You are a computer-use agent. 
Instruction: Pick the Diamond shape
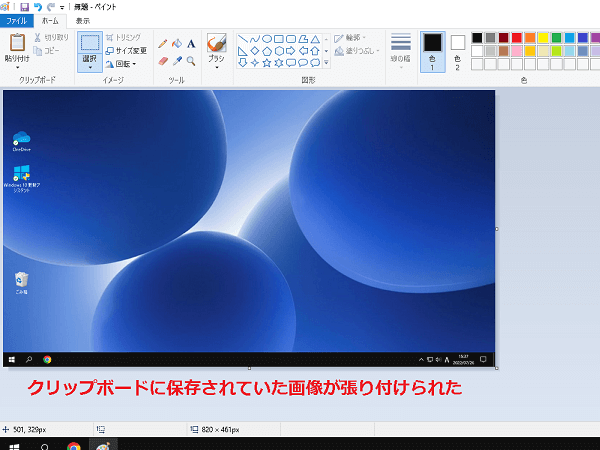255,51
